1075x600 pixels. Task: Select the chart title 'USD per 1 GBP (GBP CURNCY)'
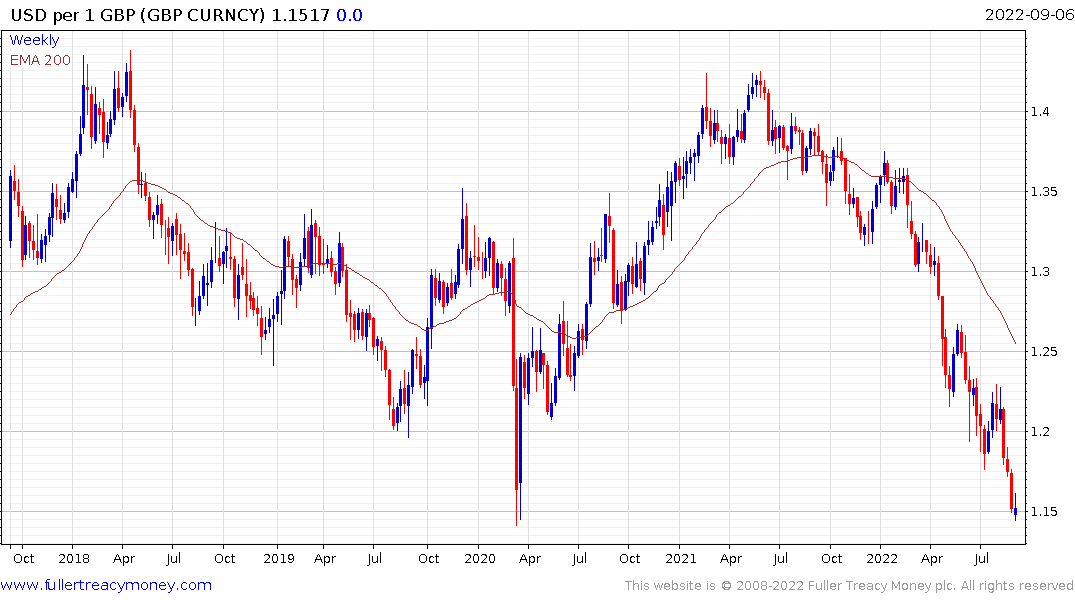(x=138, y=15)
